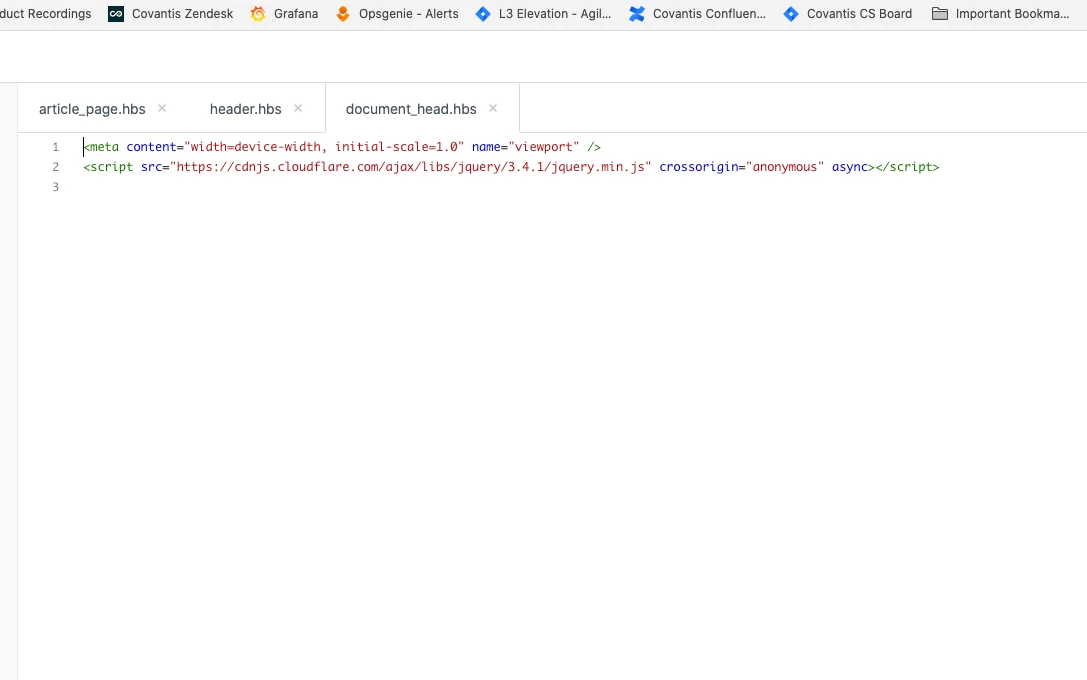Screen dimensions: 1087x680
Task: Place cursor in the meta viewport line
Action: tap(342, 147)
